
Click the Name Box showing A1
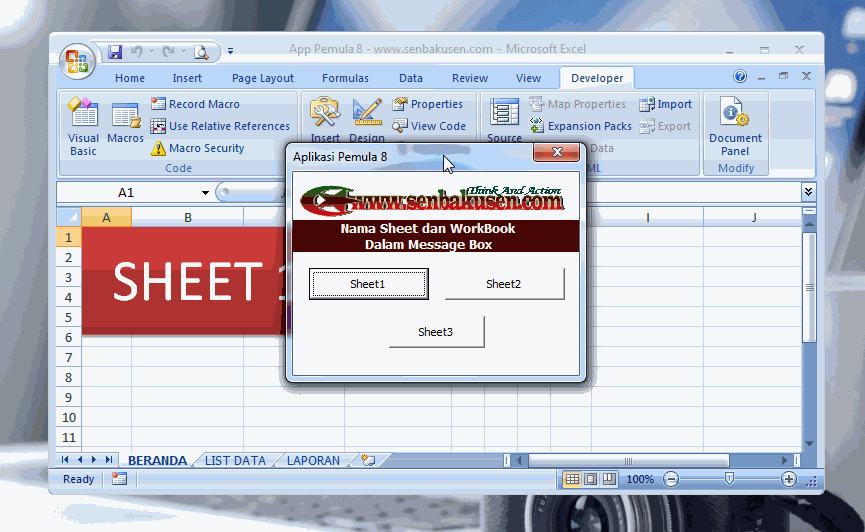coord(126,193)
